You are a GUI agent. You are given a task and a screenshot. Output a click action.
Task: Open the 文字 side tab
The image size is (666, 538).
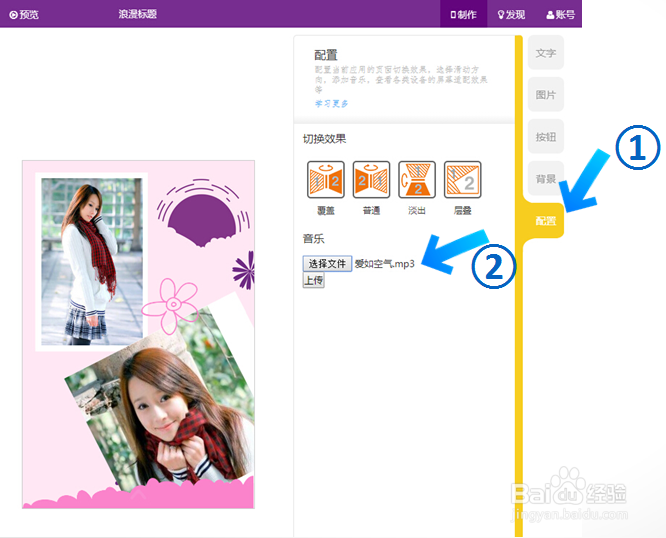pyautogui.click(x=545, y=53)
